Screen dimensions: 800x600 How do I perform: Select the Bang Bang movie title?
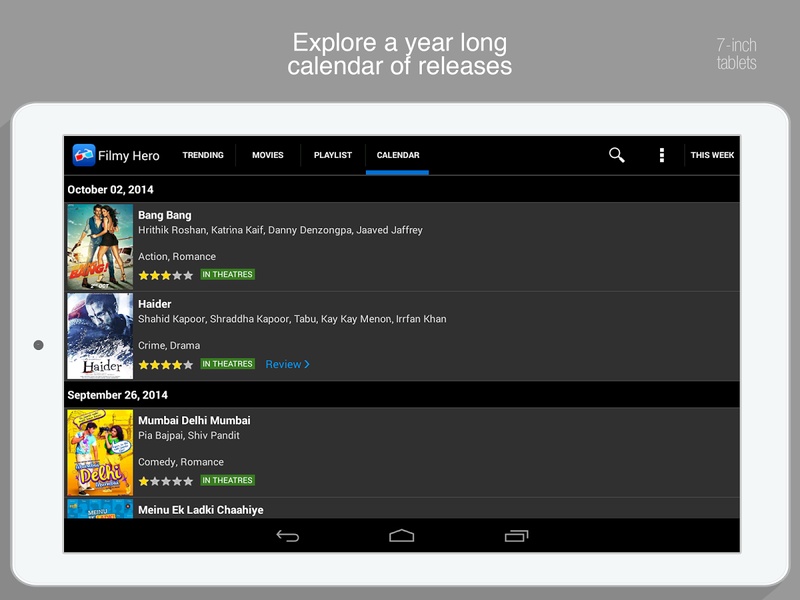pyautogui.click(x=165, y=215)
